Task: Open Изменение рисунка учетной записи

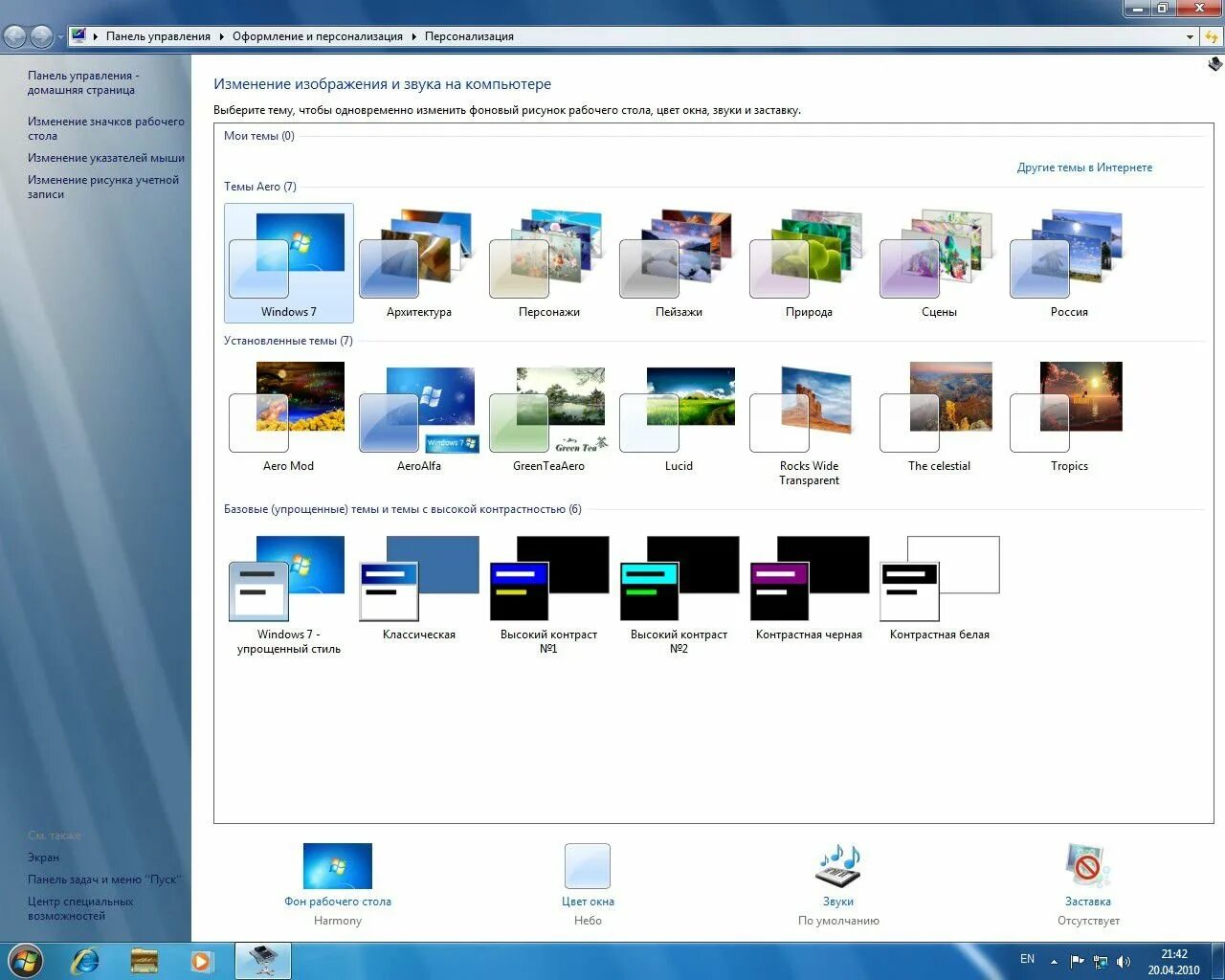Action: 102,187
